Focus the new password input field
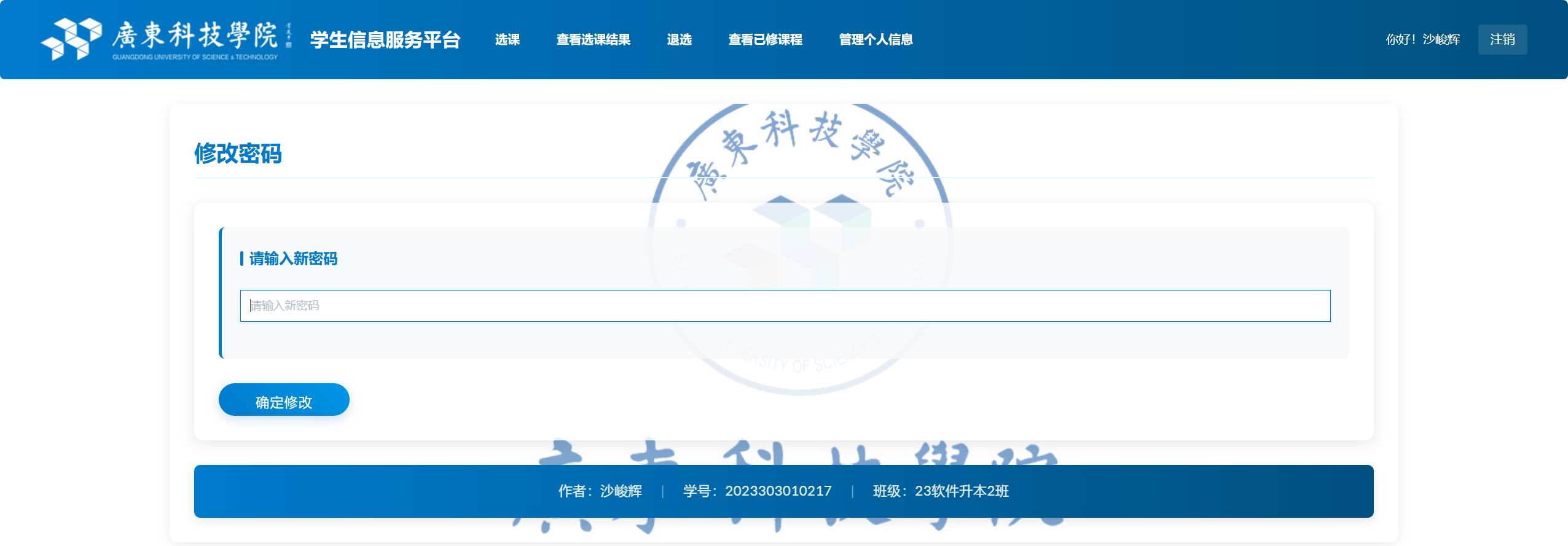This screenshot has width=1568, height=546. click(785, 306)
